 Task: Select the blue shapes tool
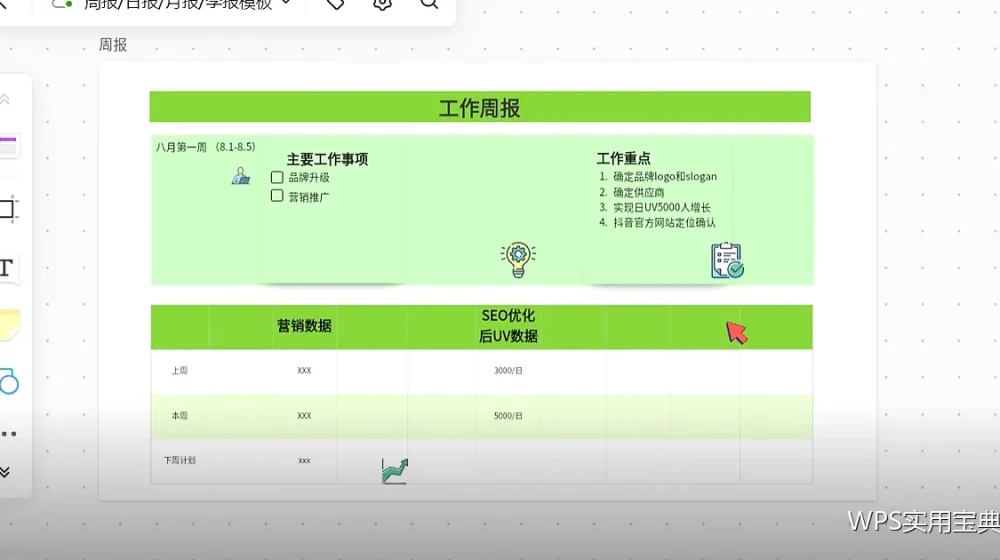click(x=9, y=381)
